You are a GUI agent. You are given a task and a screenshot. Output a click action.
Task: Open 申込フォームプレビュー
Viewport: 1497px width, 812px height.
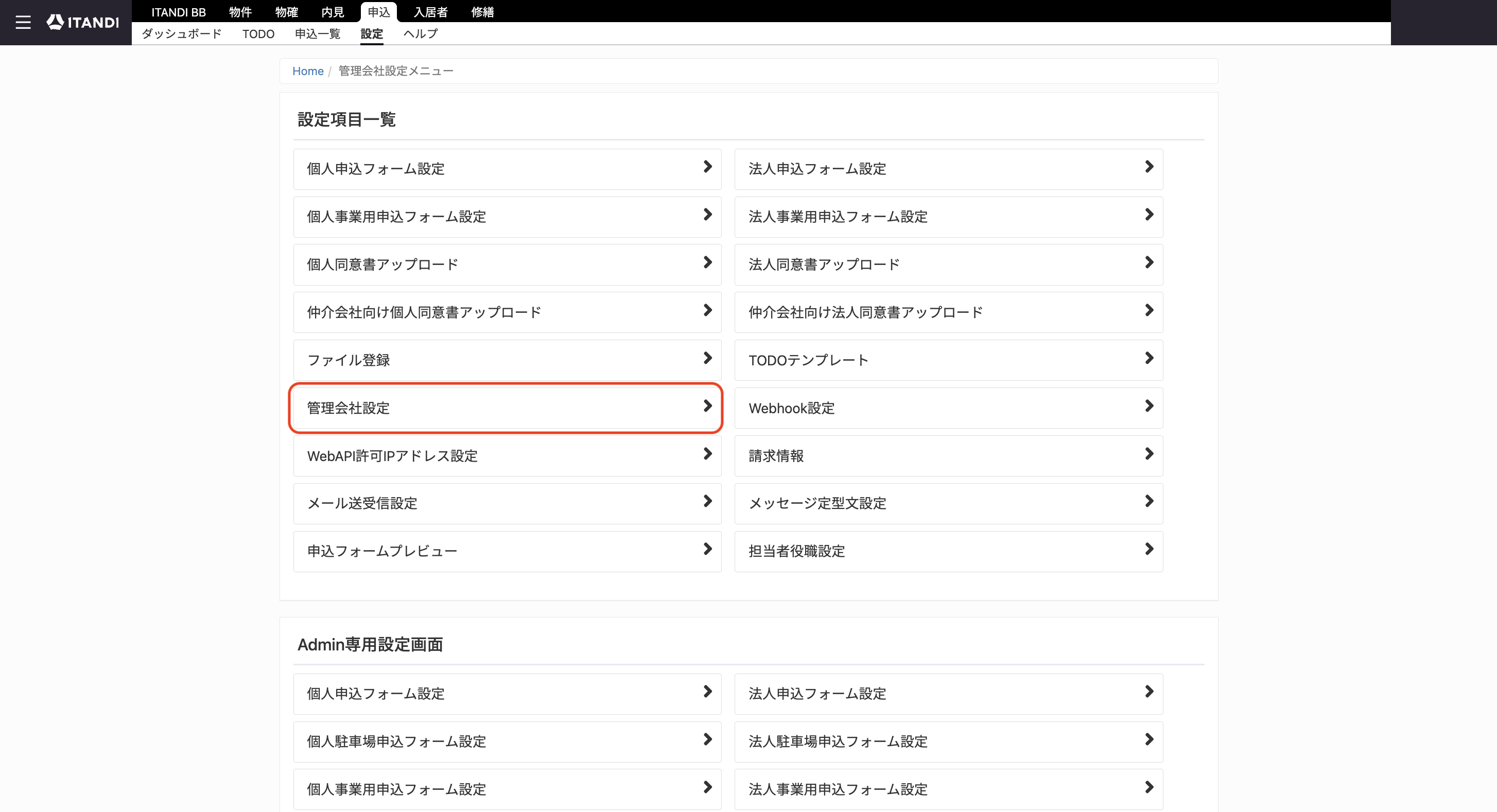click(x=507, y=551)
